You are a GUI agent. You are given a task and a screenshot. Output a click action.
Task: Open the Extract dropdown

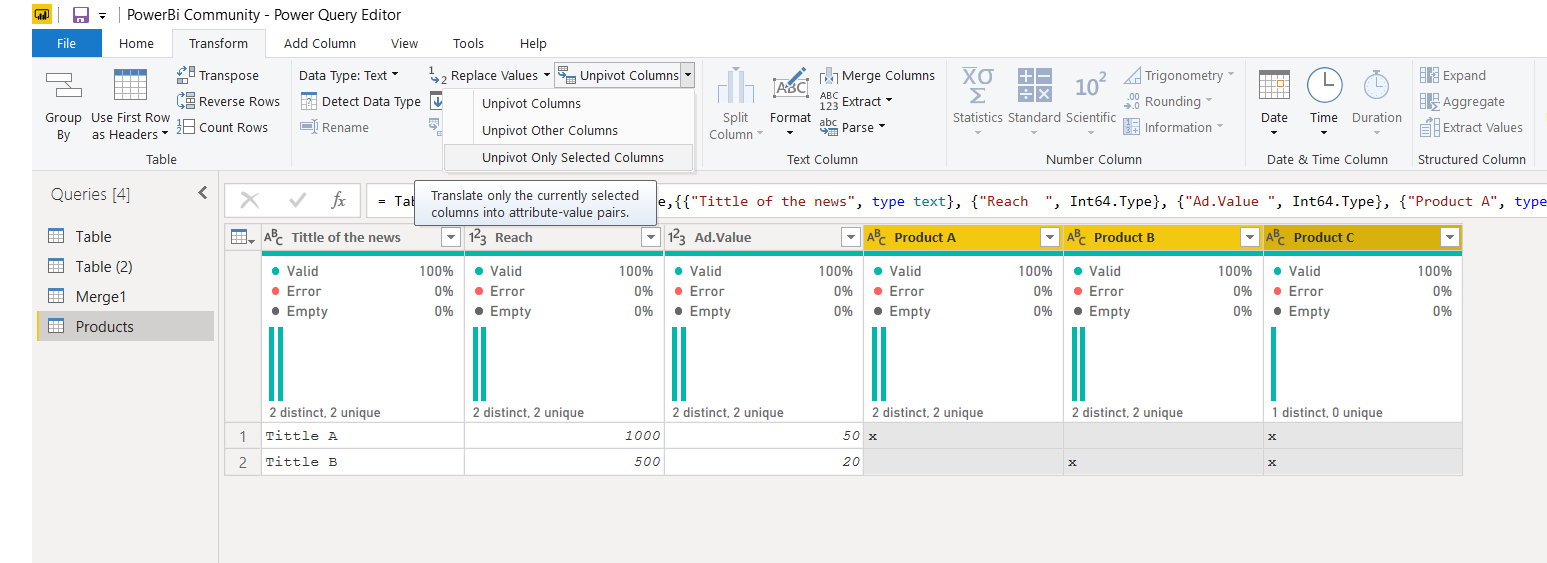click(856, 101)
